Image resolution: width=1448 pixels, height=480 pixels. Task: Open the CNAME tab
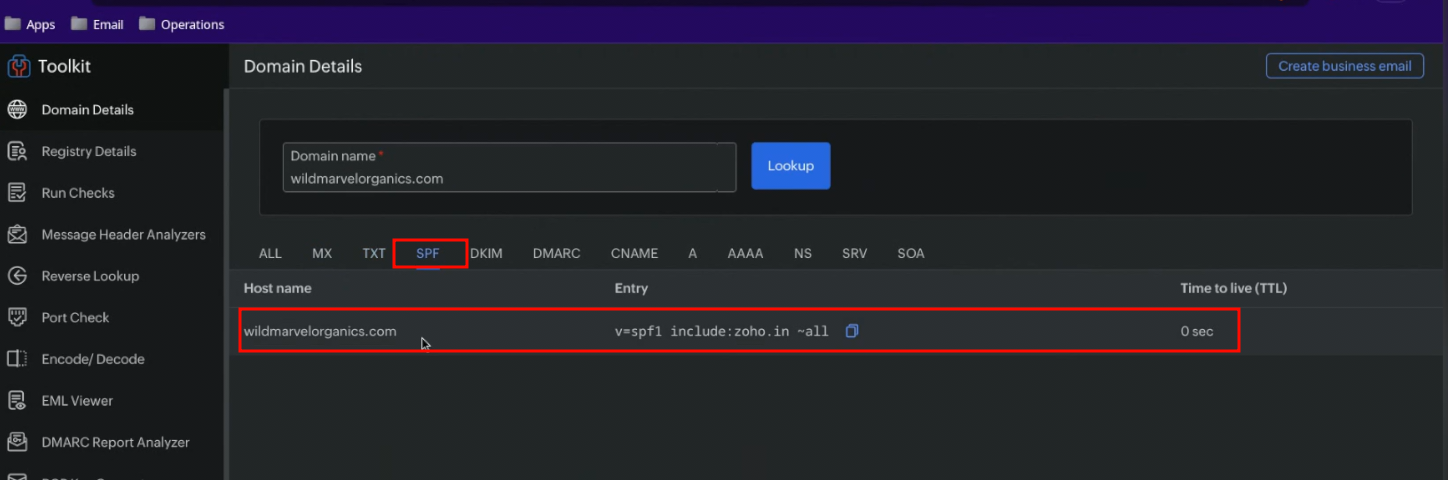pyautogui.click(x=634, y=254)
